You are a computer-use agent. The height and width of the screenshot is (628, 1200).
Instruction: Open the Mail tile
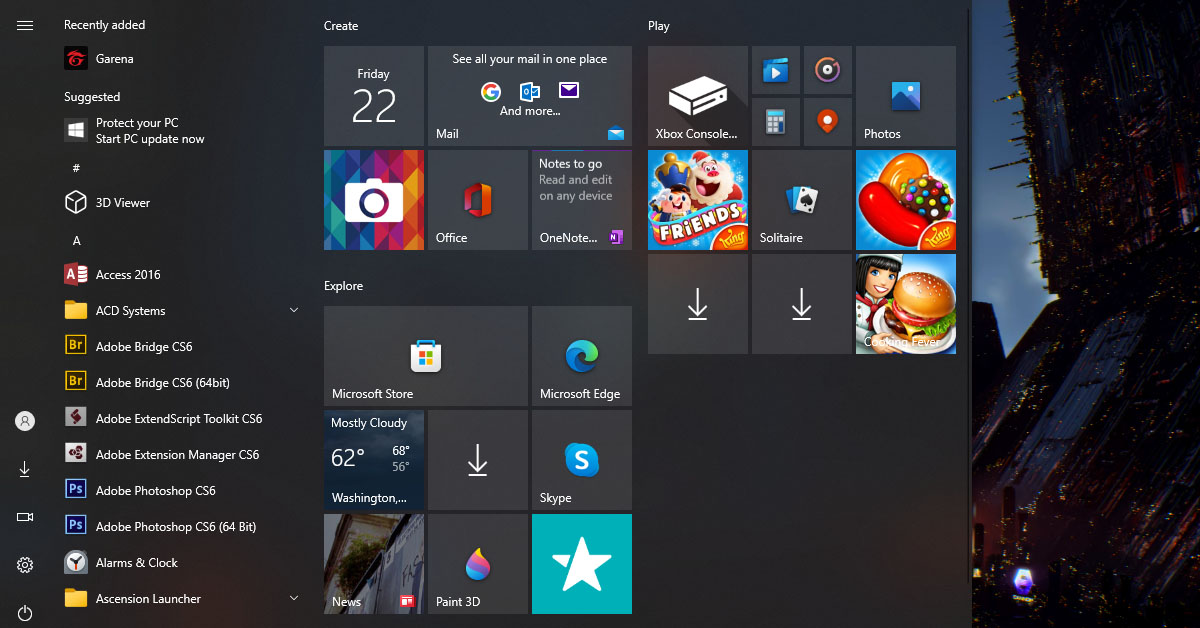point(530,96)
